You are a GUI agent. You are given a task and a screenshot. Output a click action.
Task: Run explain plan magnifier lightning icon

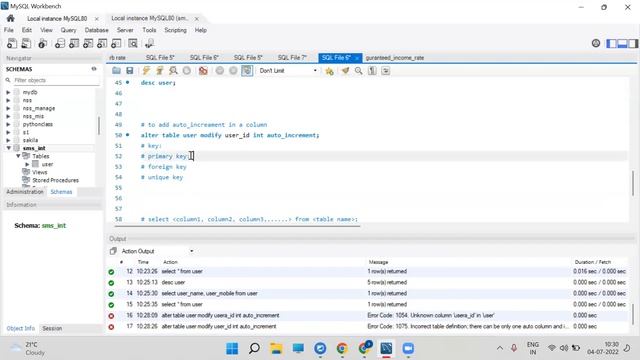(x=173, y=71)
